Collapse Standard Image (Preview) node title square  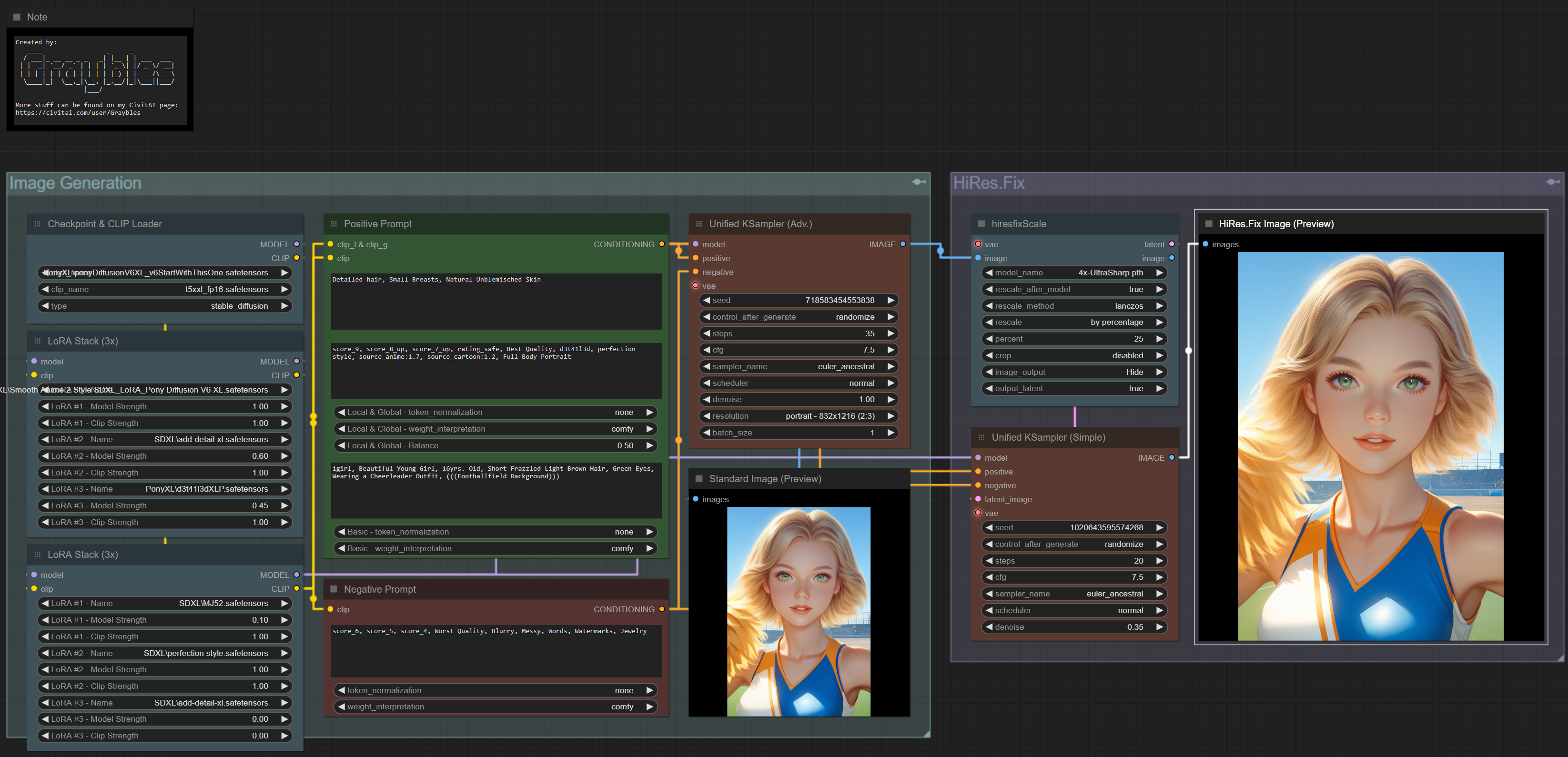point(699,479)
